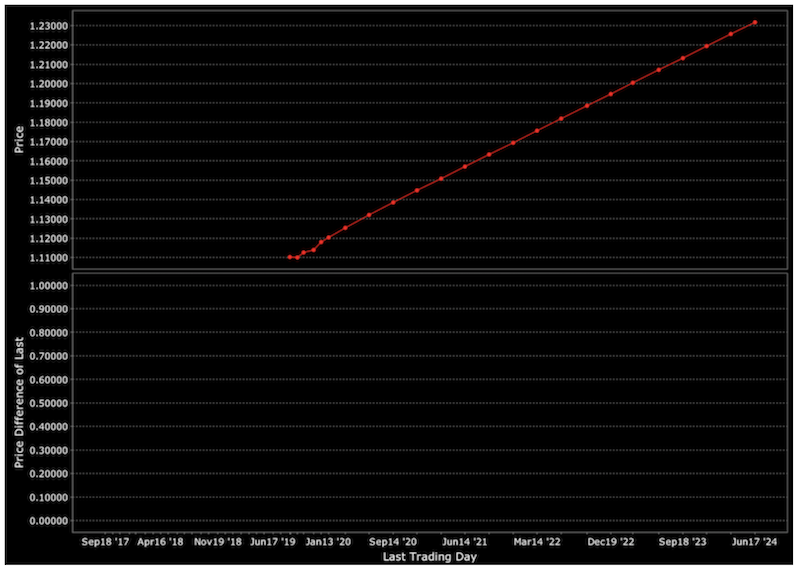Viewport: 800px width, 573px height.
Task: Click the Dec19 '22 x-axis tick label
Action: [x=611, y=541]
